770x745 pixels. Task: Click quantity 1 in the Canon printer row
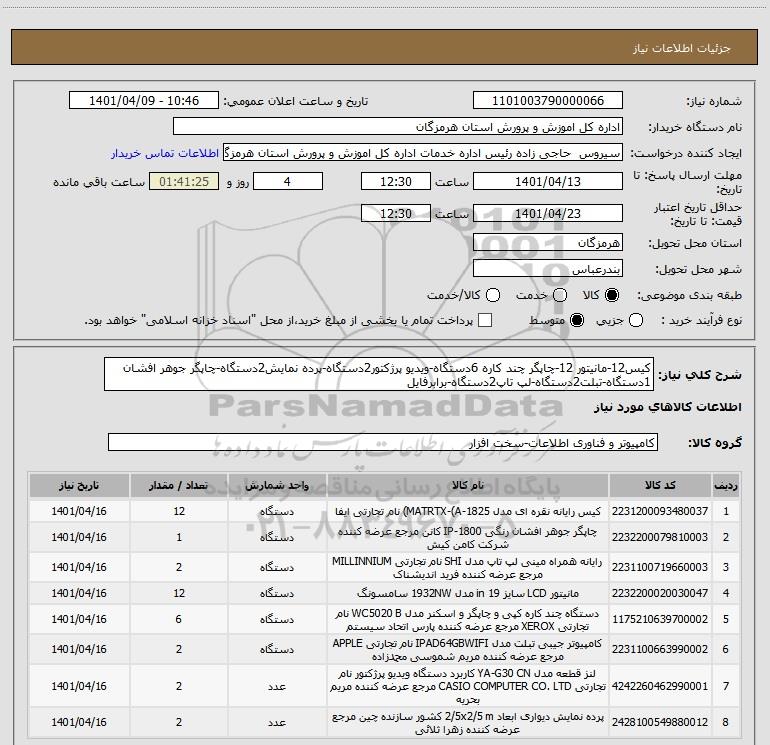coord(179,537)
